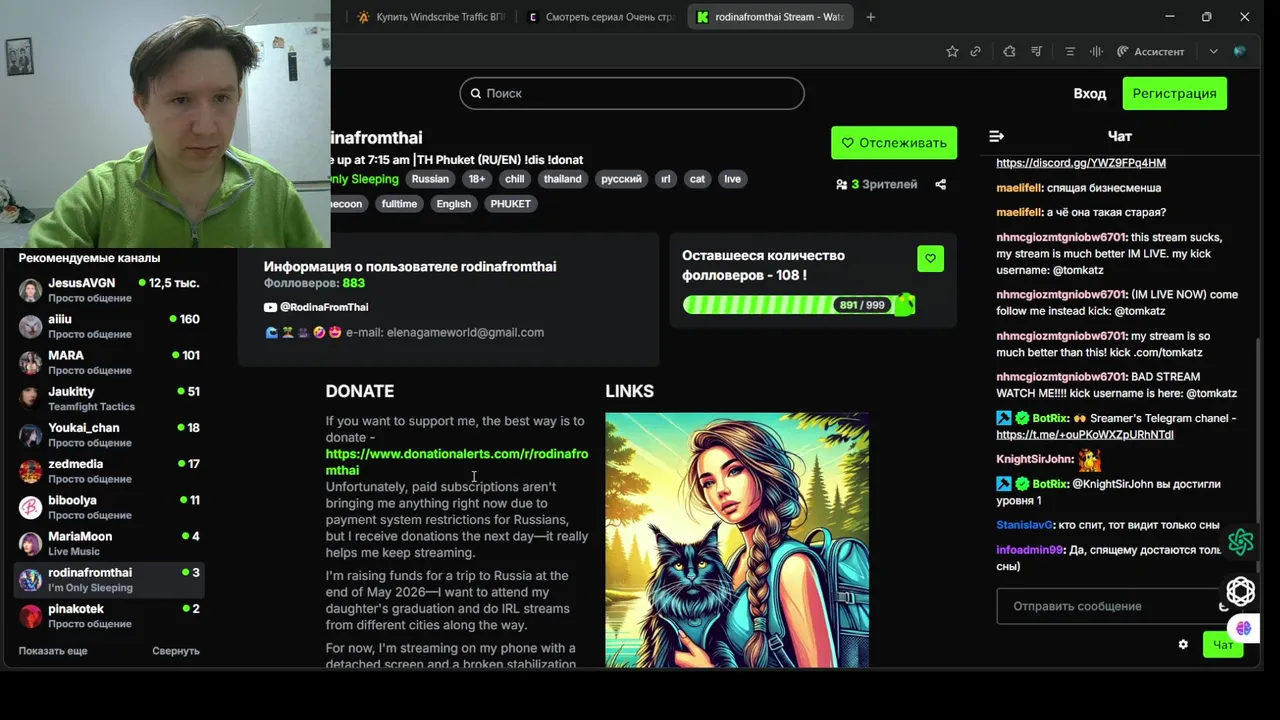Screen dimensions: 1280x720
Task: Open browser extensions puzzle icon
Action: tap(1009, 51)
